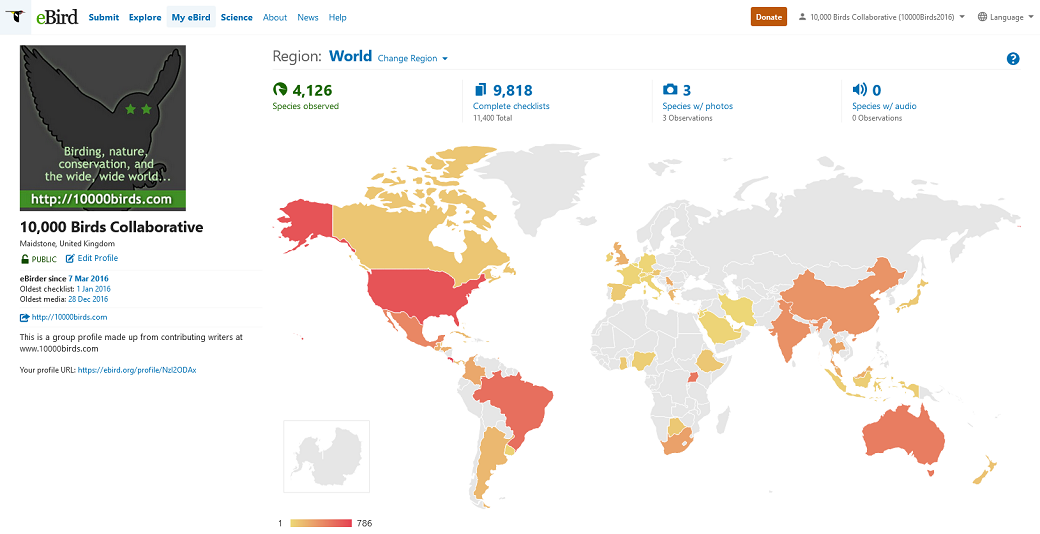The width and height of the screenshot is (1040, 534).
Task: Select South Africa on the map
Action: click(x=675, y=443)
